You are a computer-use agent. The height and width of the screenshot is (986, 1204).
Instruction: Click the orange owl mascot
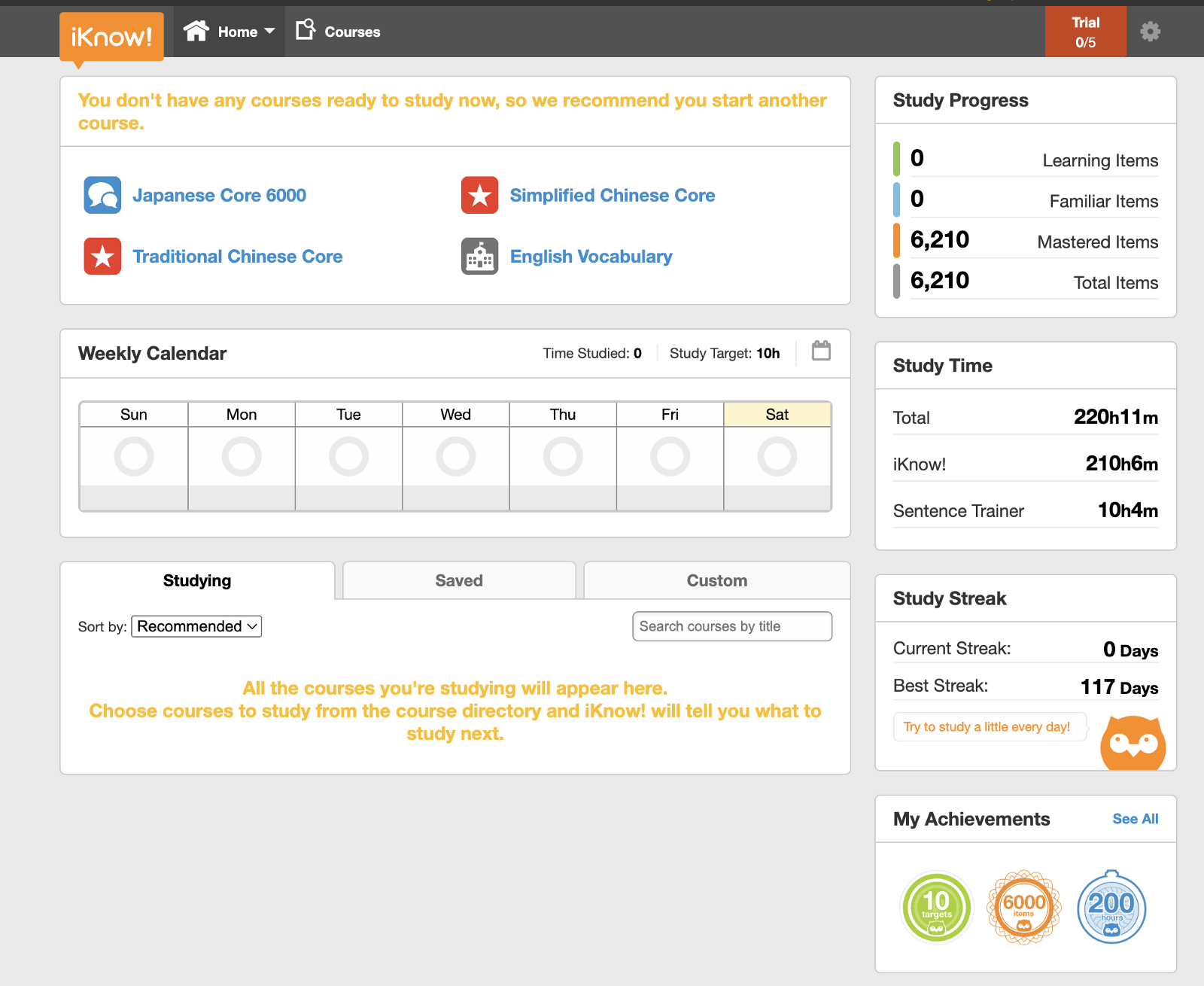(x=1133, y=744)
